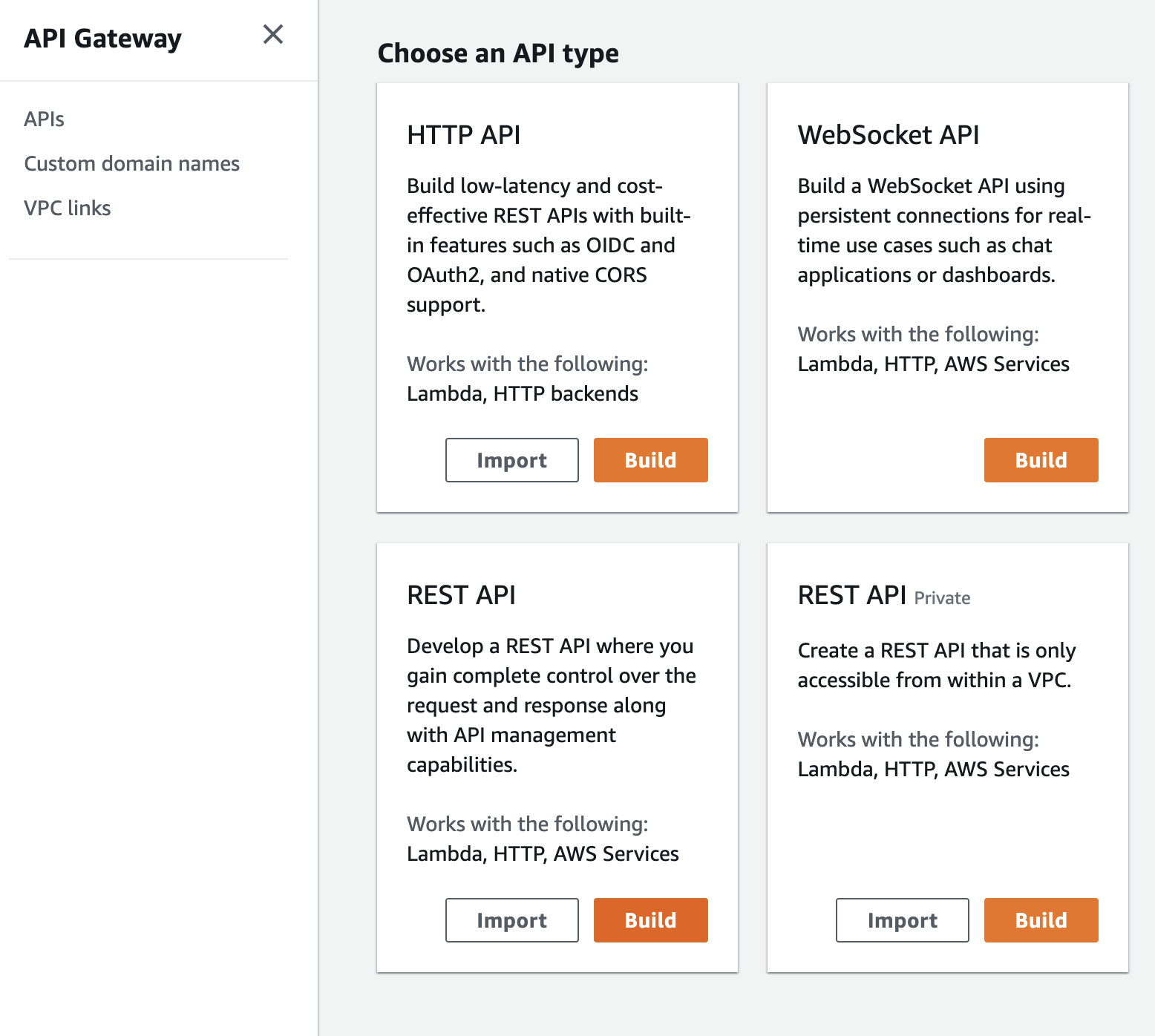1155x1036 pixels.
Task: Build a private REST API
Action: pos(1041,920)
